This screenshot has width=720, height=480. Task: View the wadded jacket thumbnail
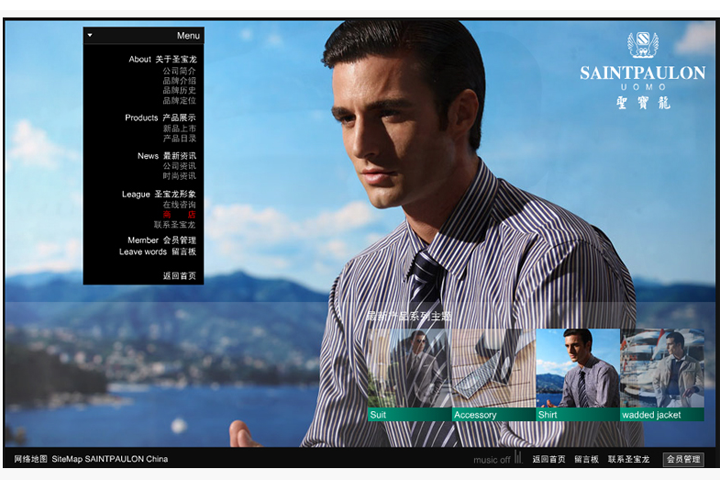(661, 375)
